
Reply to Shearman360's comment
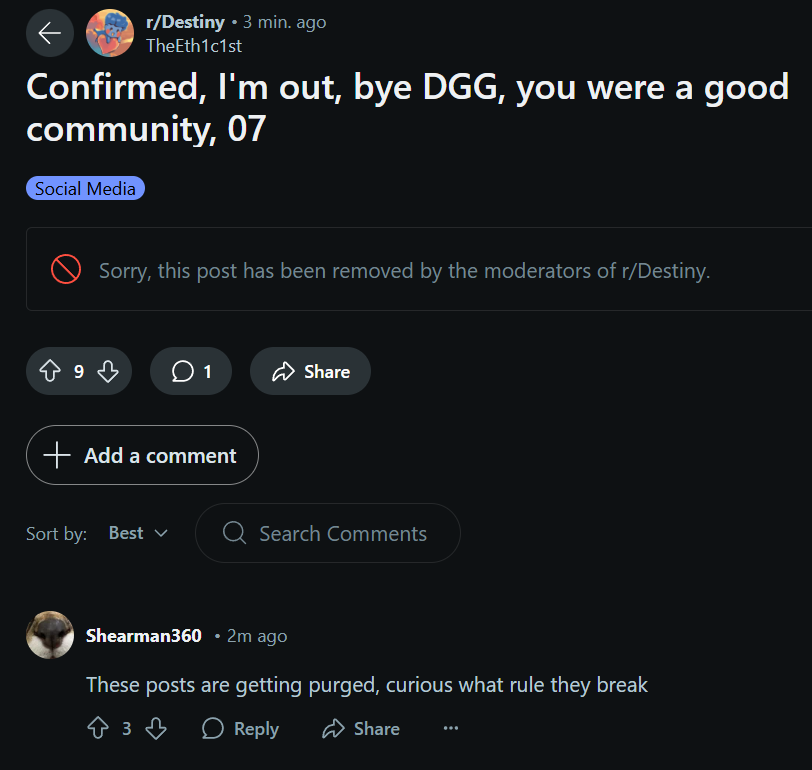pyautogui.click(x=240, y=729)
